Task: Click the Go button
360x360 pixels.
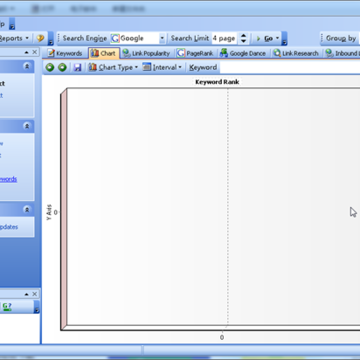Action: 265,39
